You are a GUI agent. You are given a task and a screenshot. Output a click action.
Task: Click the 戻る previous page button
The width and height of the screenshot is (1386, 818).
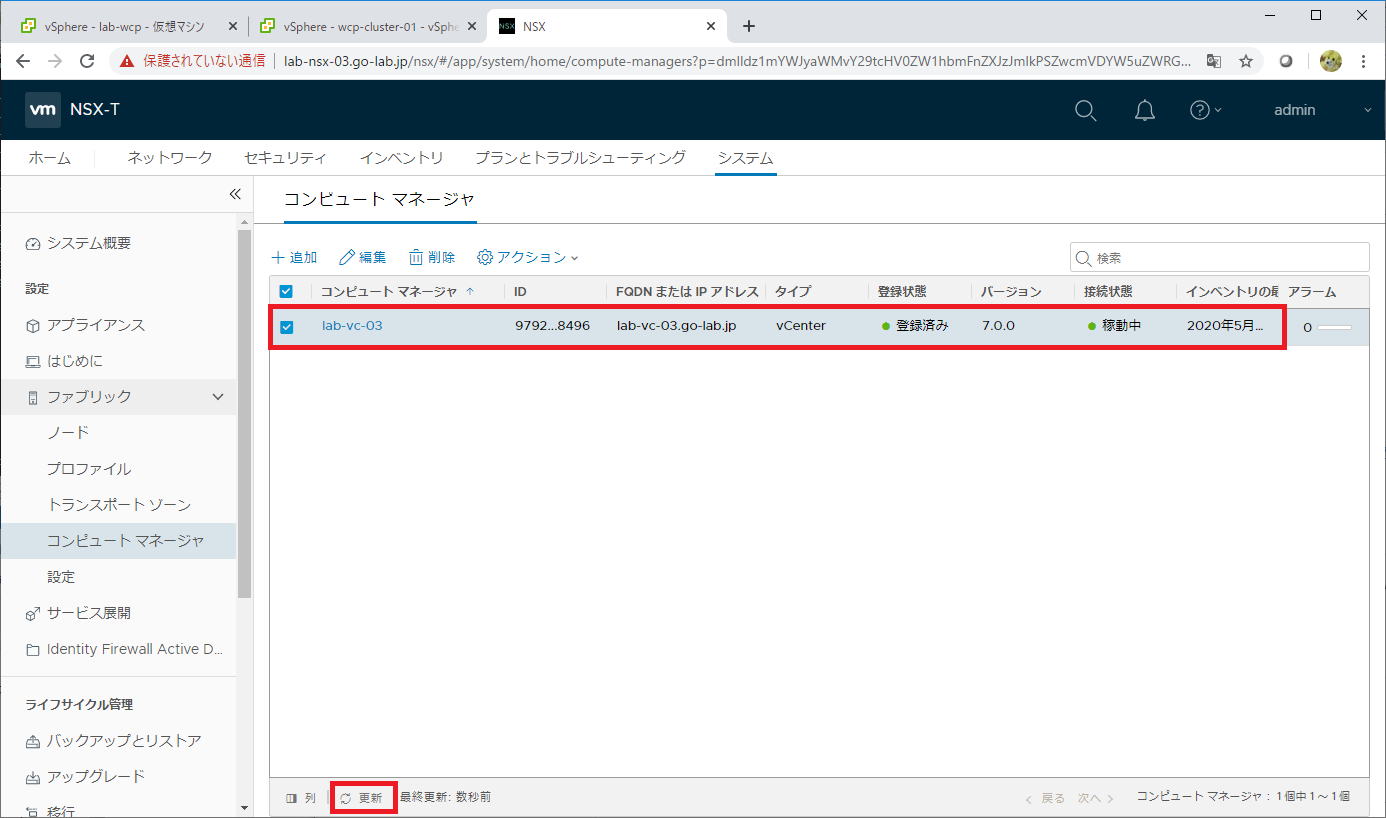tap(1046, 798)
